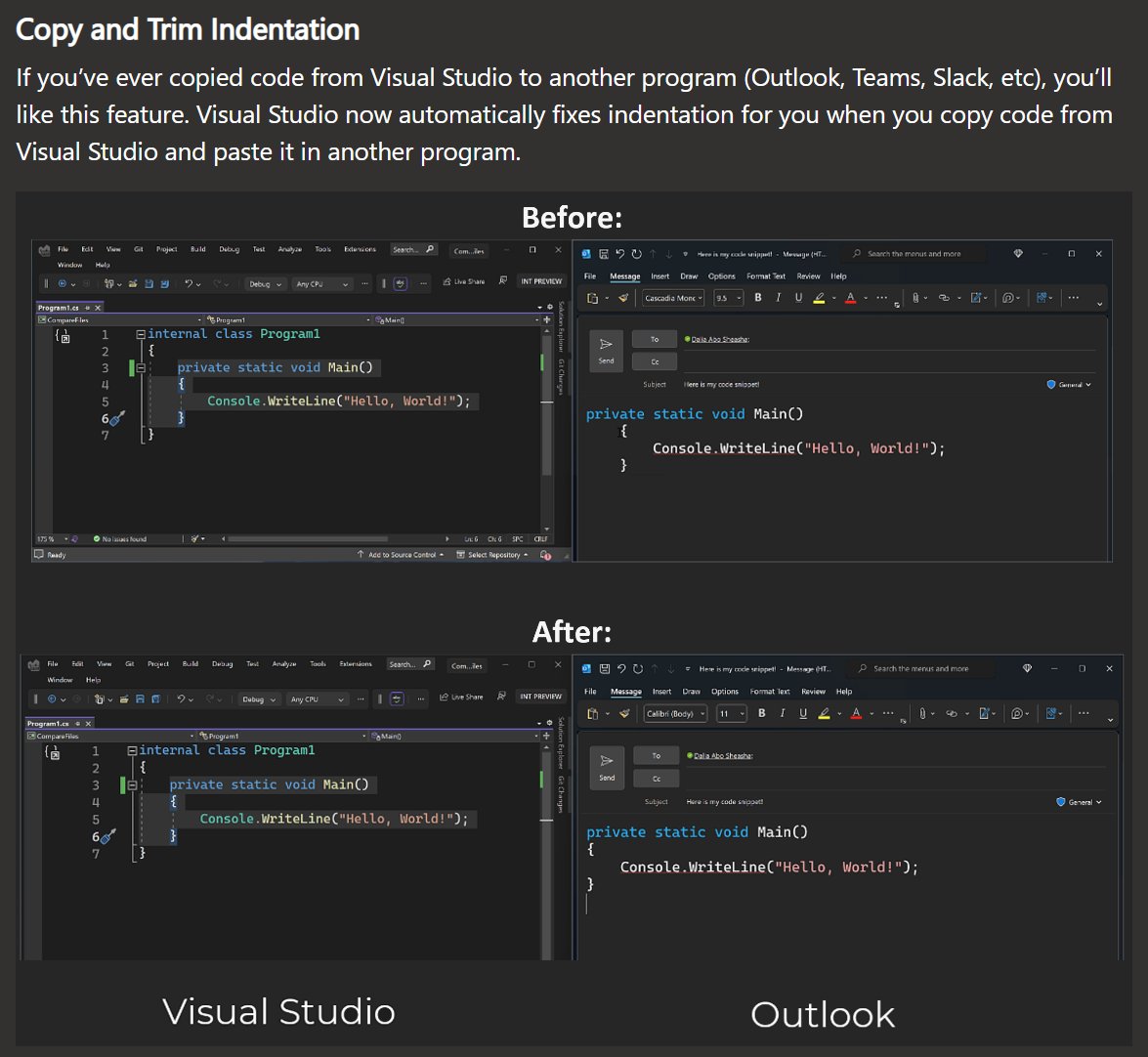Click Send button in Before Outlook
The width and height of the screenshot is (1148, 1057).
pos(606,350)
